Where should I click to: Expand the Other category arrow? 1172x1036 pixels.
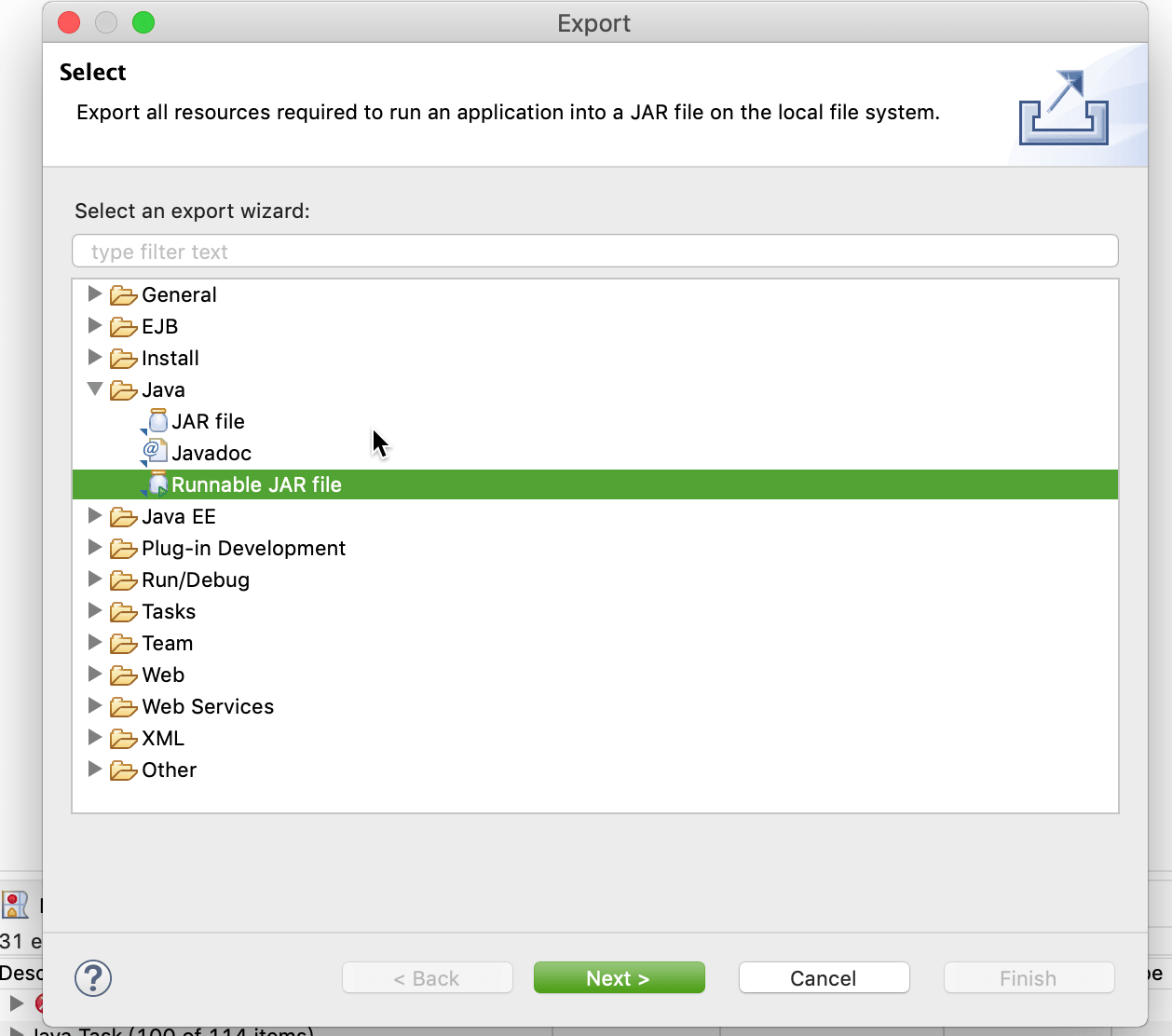(x=94, y=770)
